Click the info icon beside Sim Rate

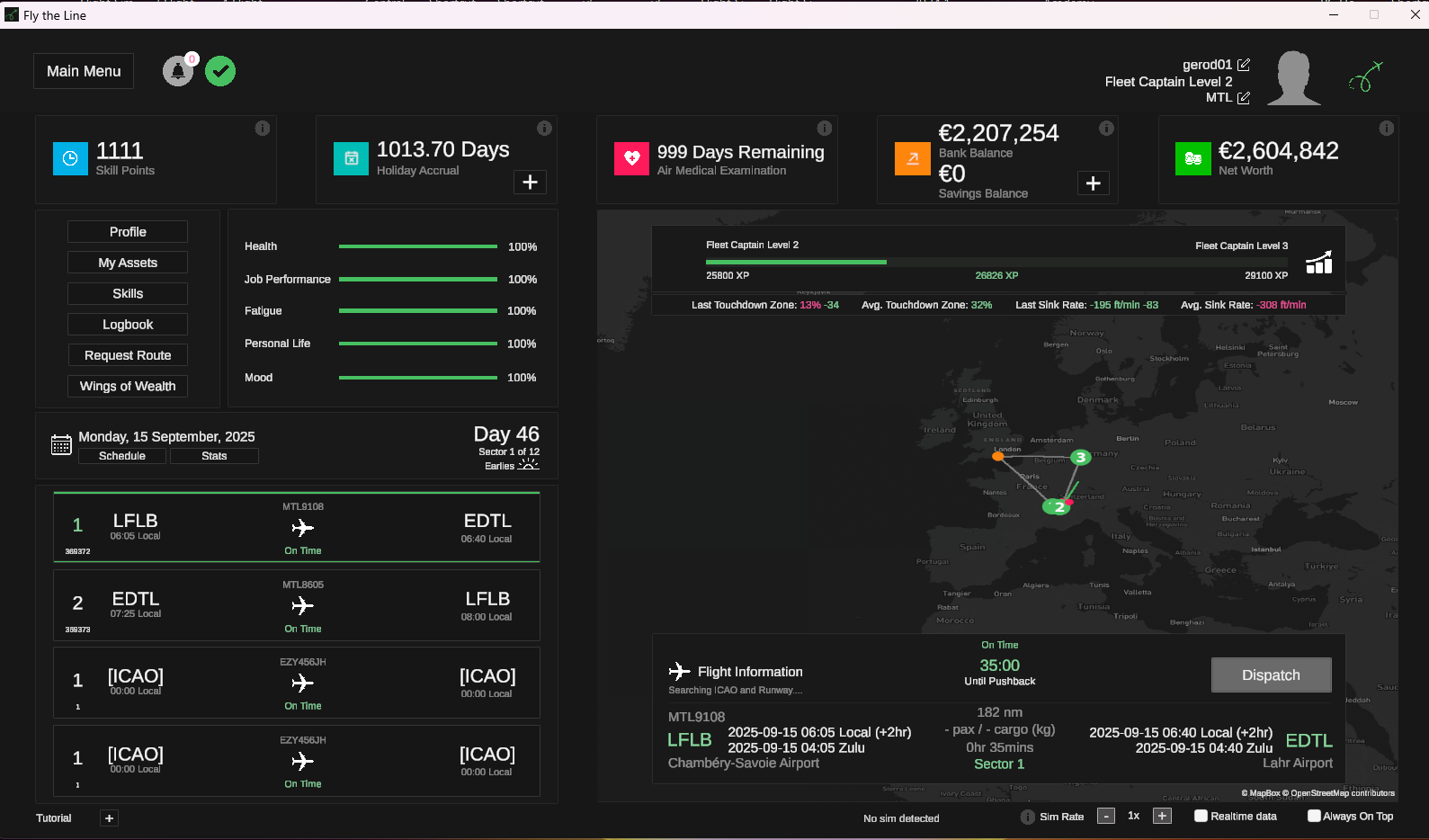pos(1028,817)
